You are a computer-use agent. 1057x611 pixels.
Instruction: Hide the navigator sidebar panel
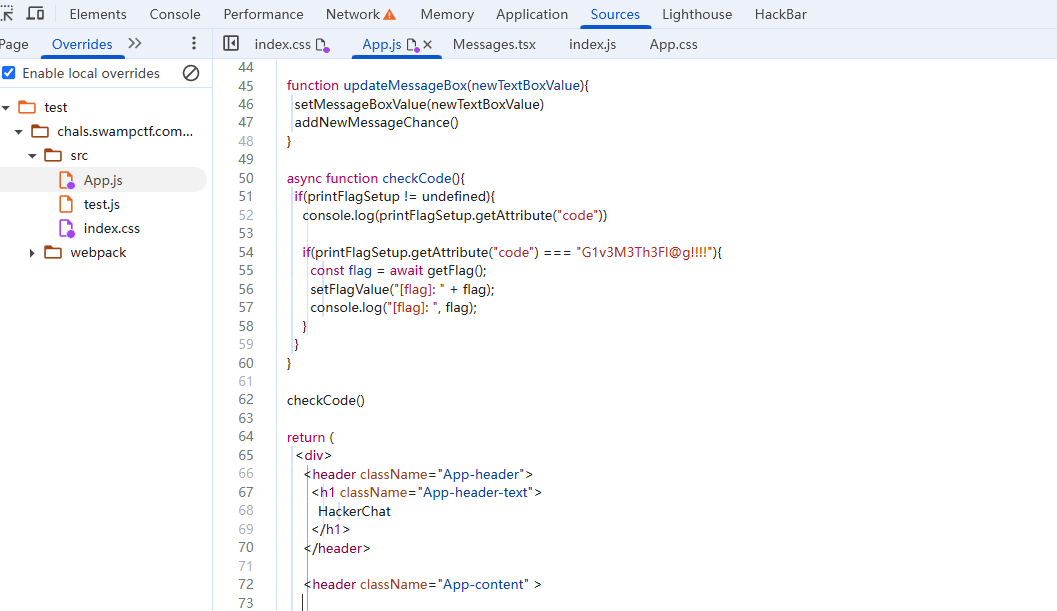[231, 44]
